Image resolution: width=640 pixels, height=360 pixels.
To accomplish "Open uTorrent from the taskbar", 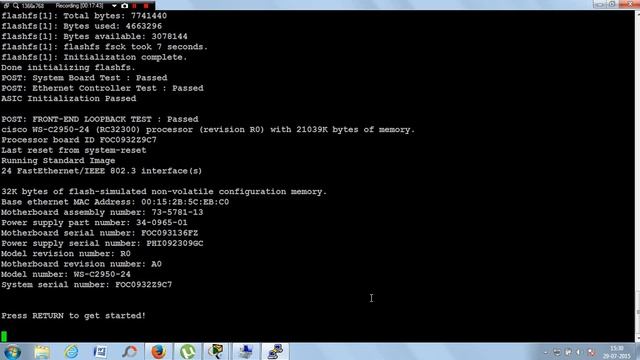I will (188, 351).
